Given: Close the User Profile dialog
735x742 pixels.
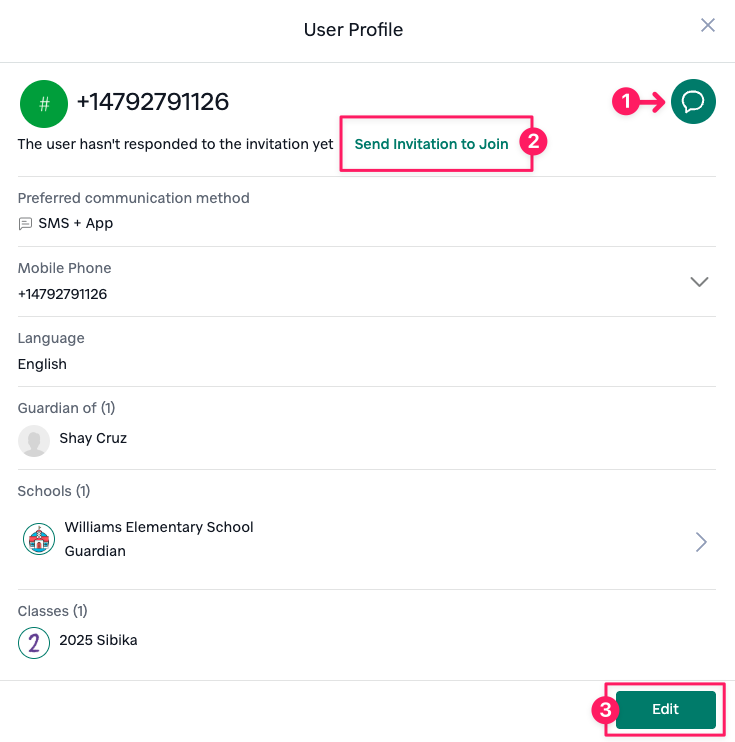Looking at the screenshot, I should pos(708,25).
